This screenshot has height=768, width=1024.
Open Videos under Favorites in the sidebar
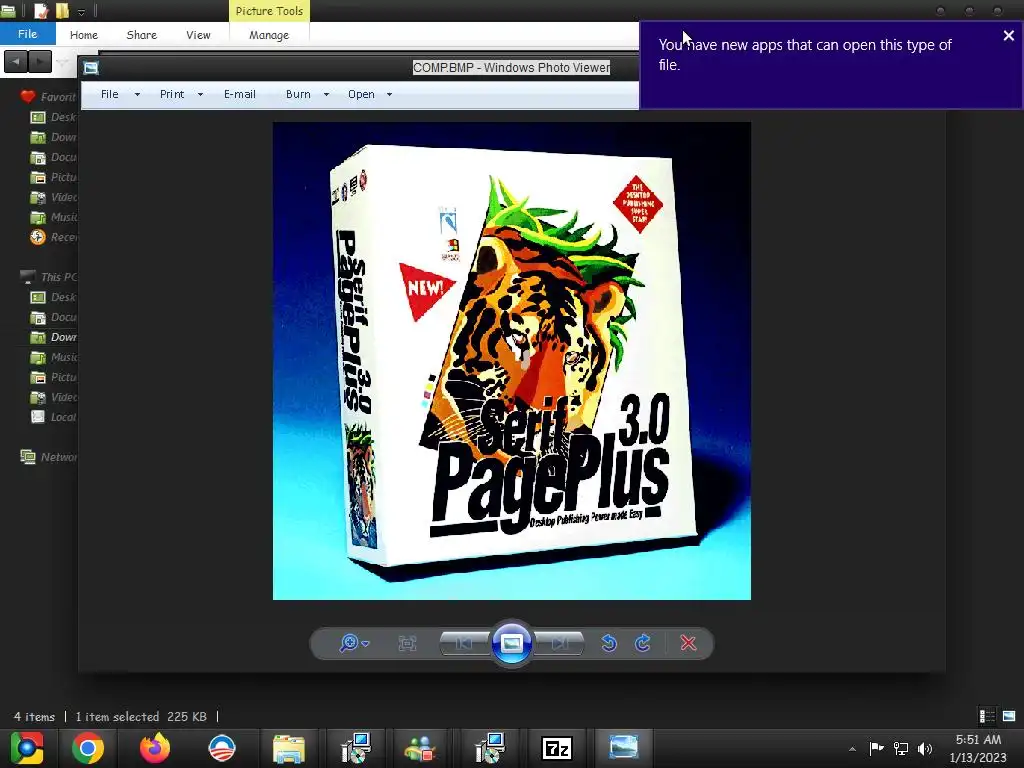pyautogui.click(x=54, y=197)
